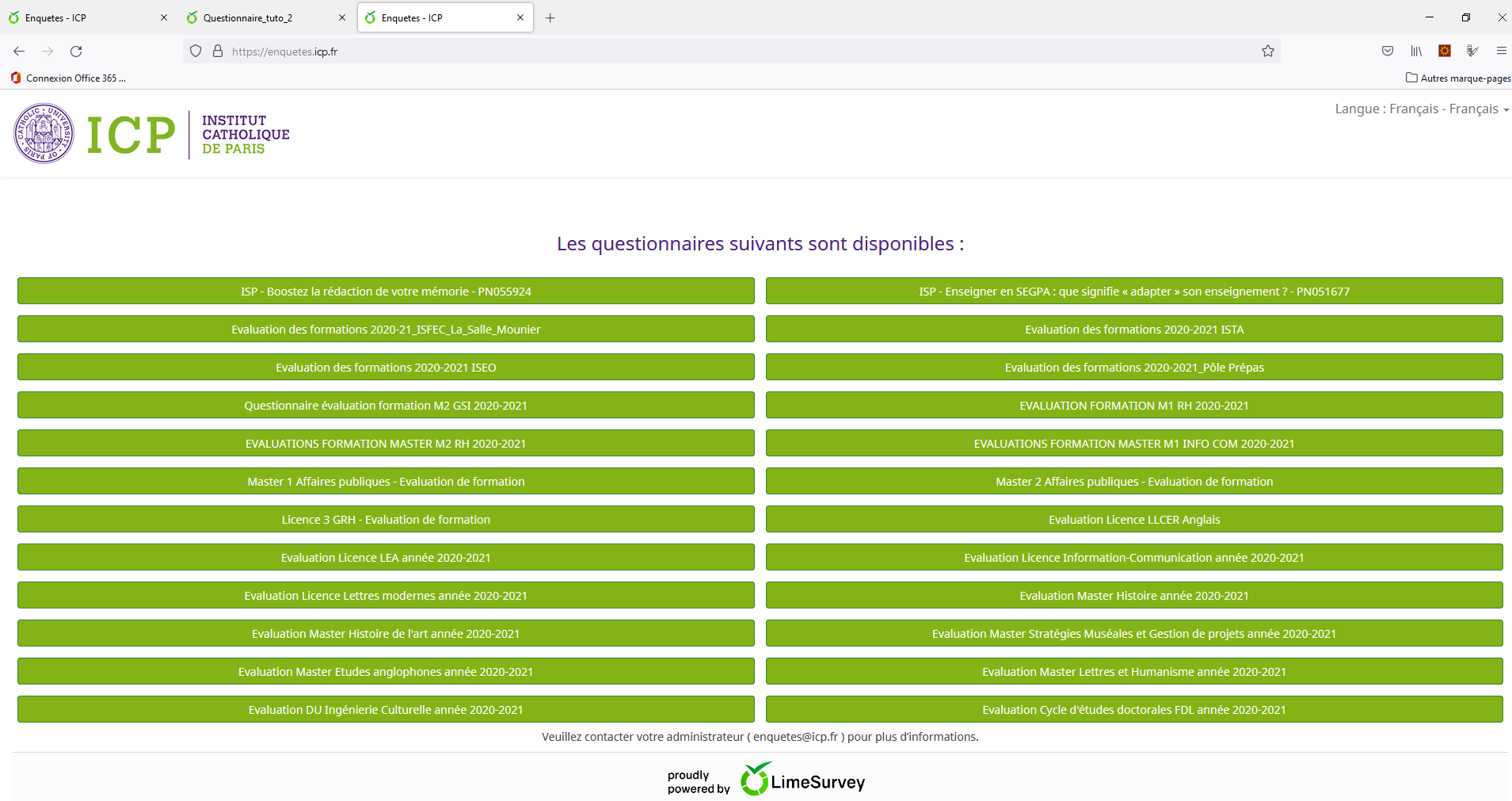Go back using the browser back arrow
This screenshot has width=1512, height=801.
pos(19,51)
